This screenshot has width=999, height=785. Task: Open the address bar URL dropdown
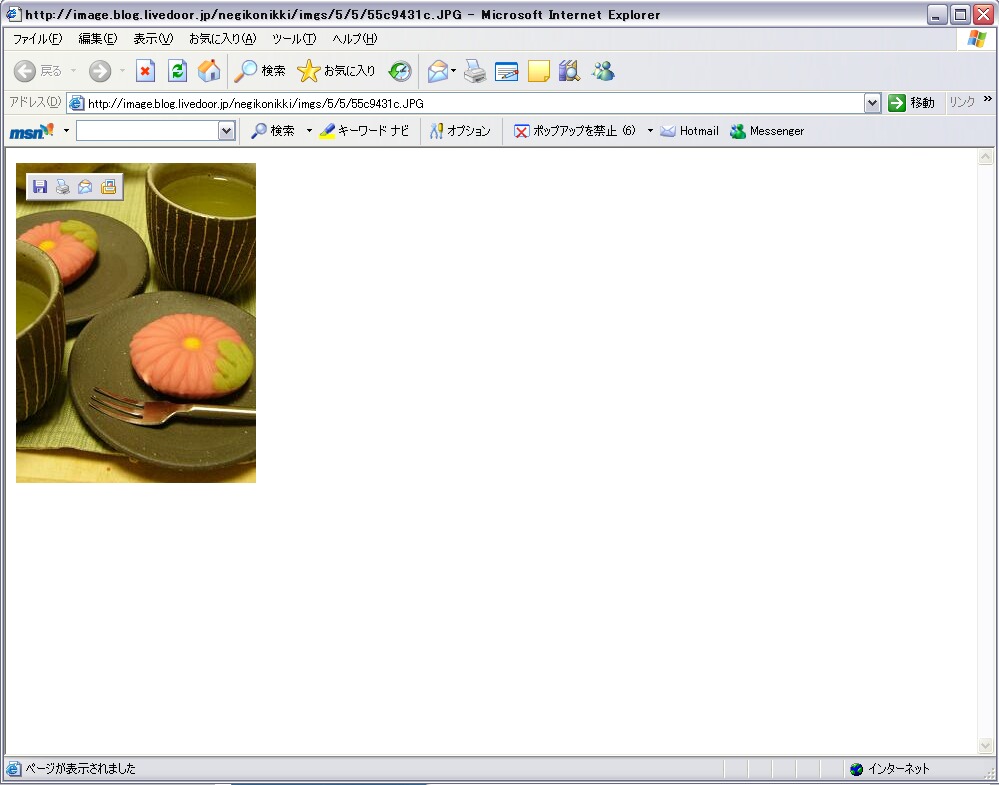pyautogui.click(x=872, y=103)
